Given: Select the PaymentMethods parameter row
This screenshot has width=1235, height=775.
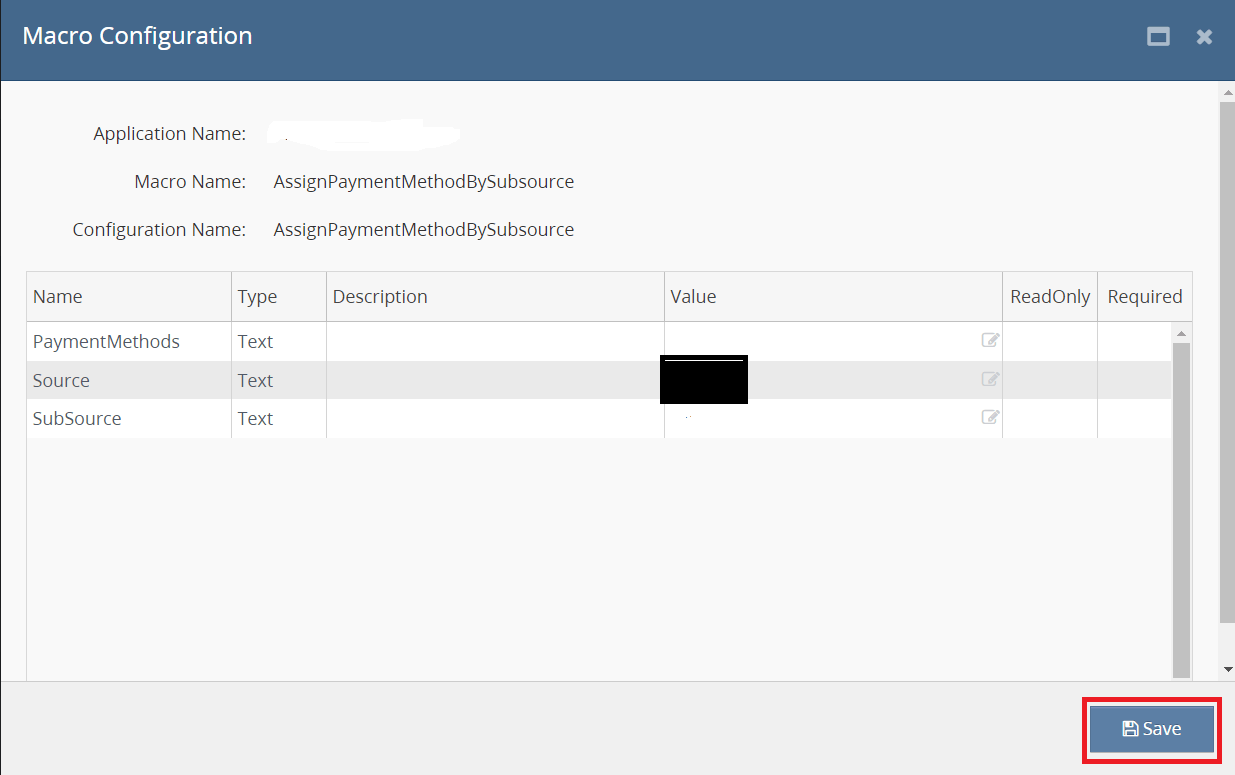Looking at the screenshot, I should (x=106, y=342).
